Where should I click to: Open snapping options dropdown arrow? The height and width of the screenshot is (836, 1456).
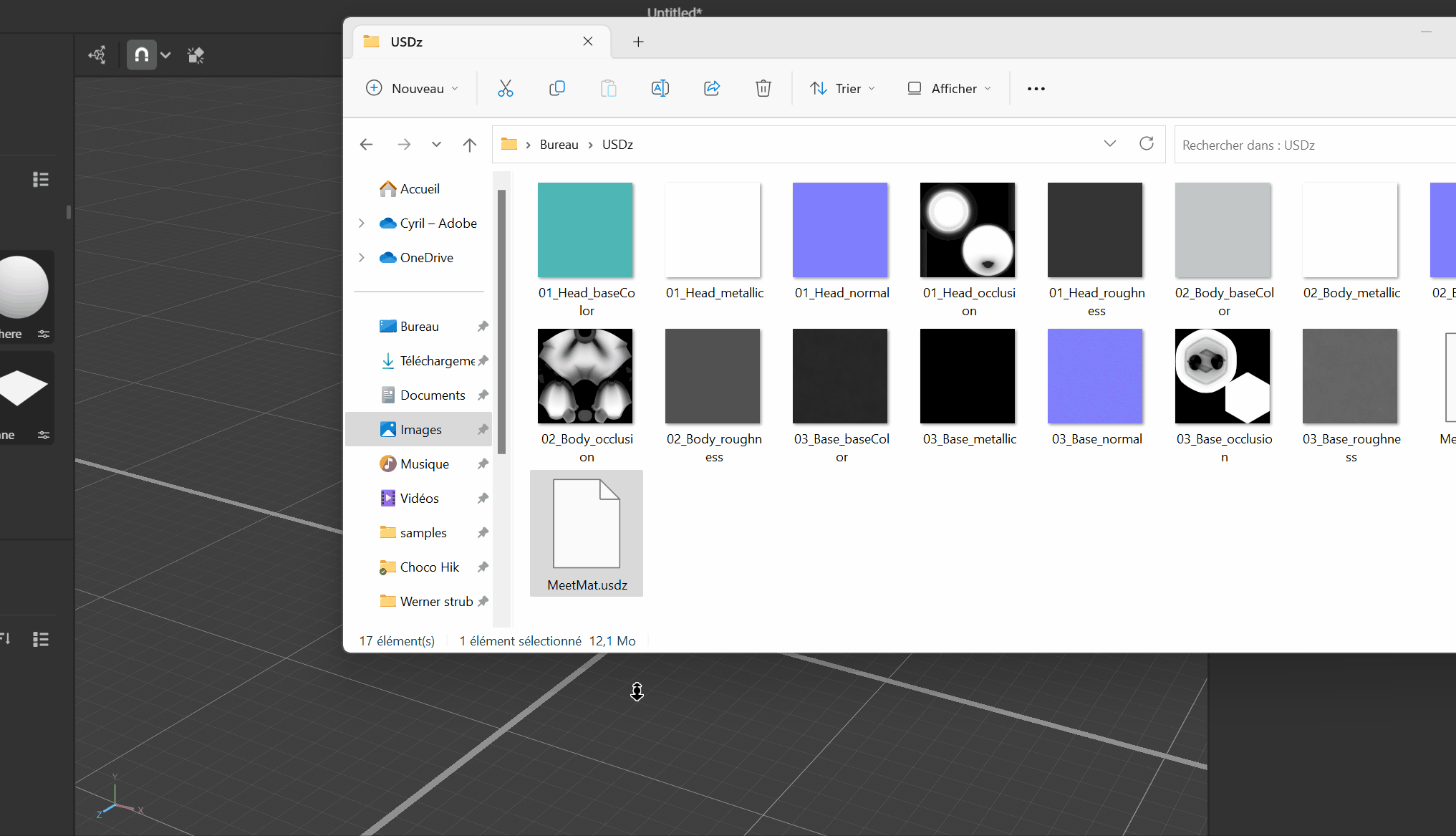166,55
